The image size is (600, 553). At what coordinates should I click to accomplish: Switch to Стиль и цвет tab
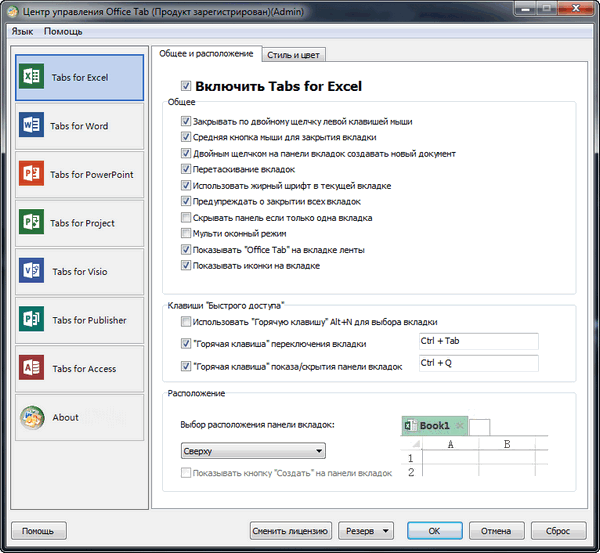click(293, 55)
